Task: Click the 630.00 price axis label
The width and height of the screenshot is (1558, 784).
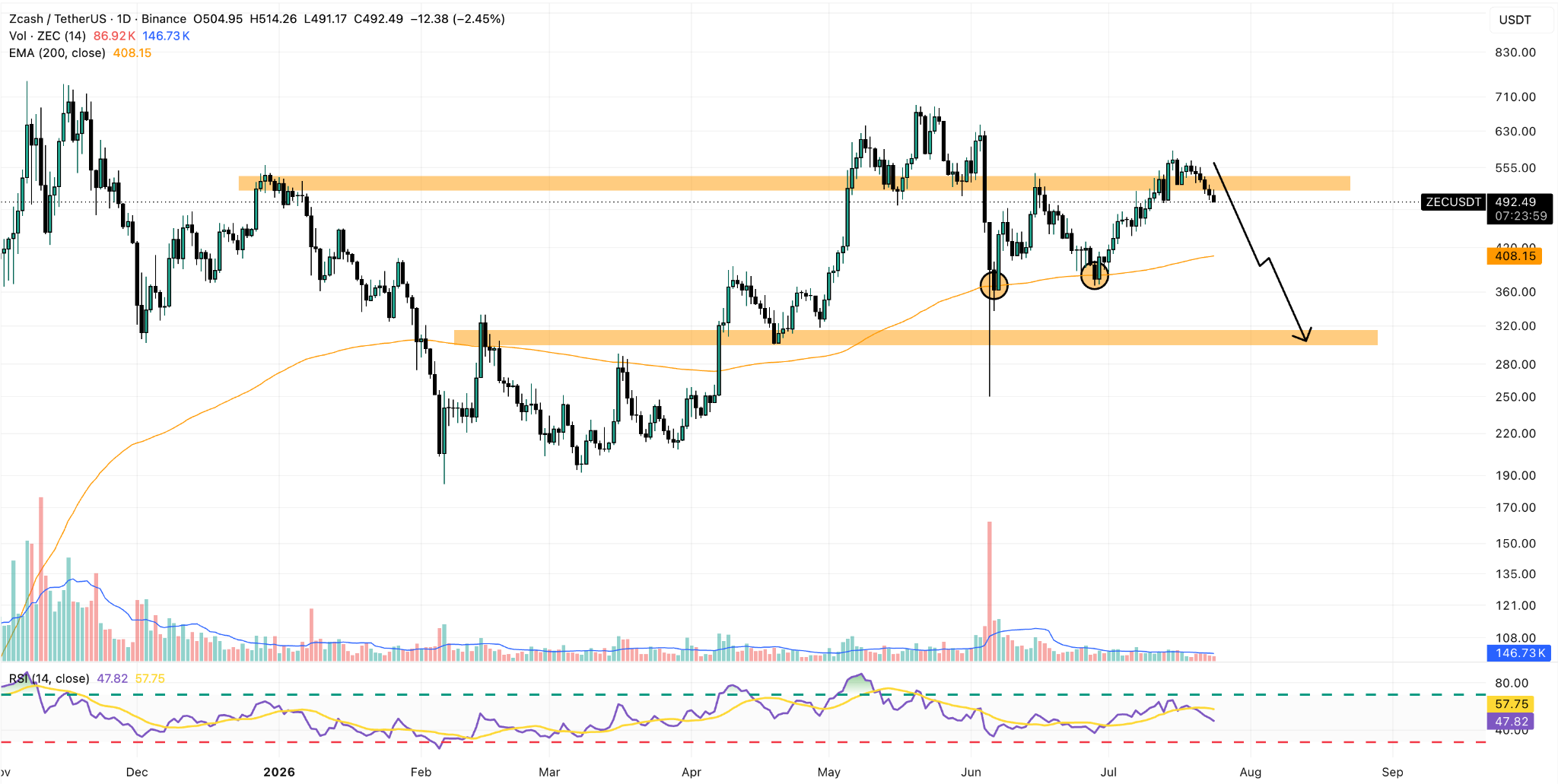Action: (1515, 132)
